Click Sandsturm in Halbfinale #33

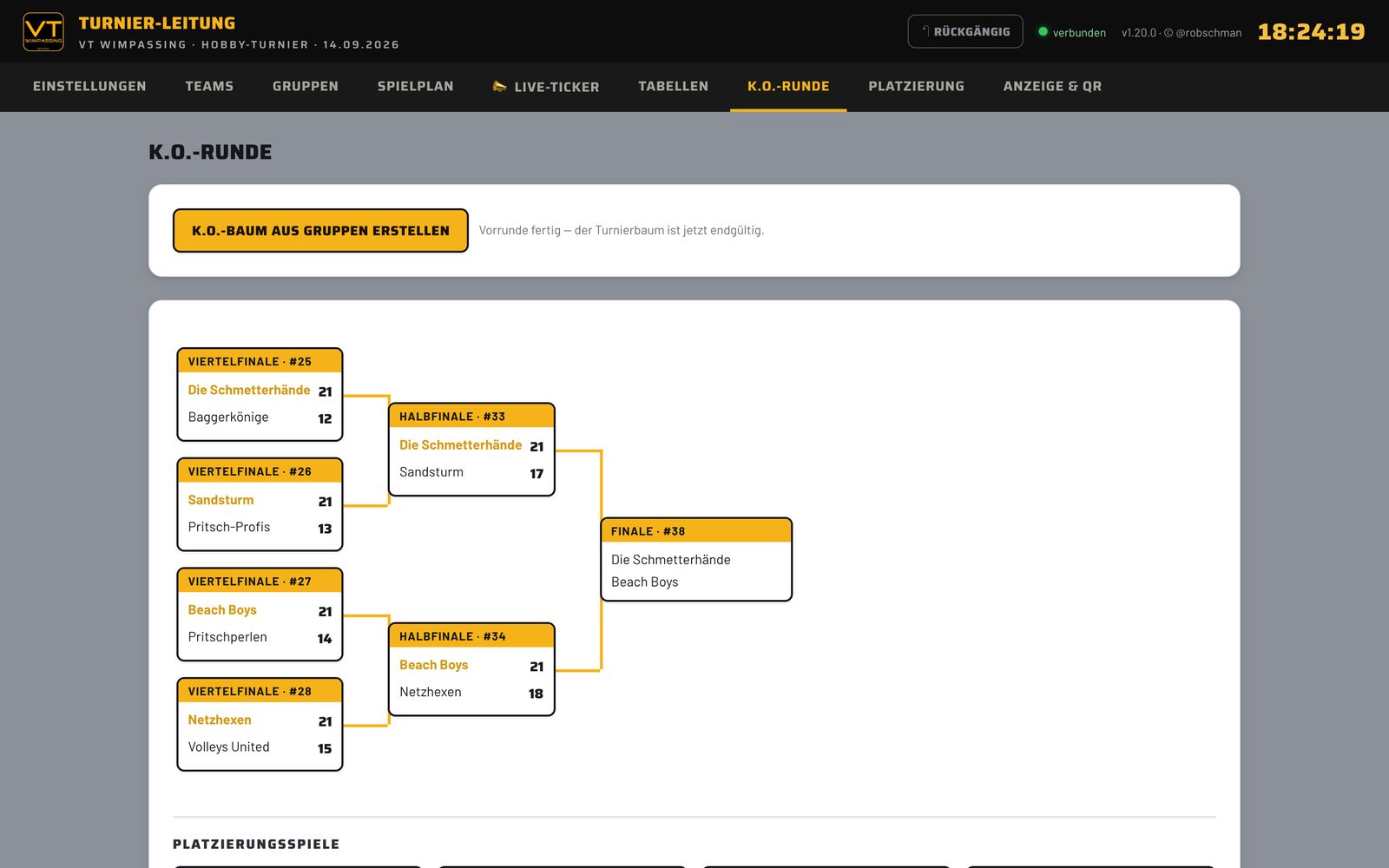click(x=431, y=472)
